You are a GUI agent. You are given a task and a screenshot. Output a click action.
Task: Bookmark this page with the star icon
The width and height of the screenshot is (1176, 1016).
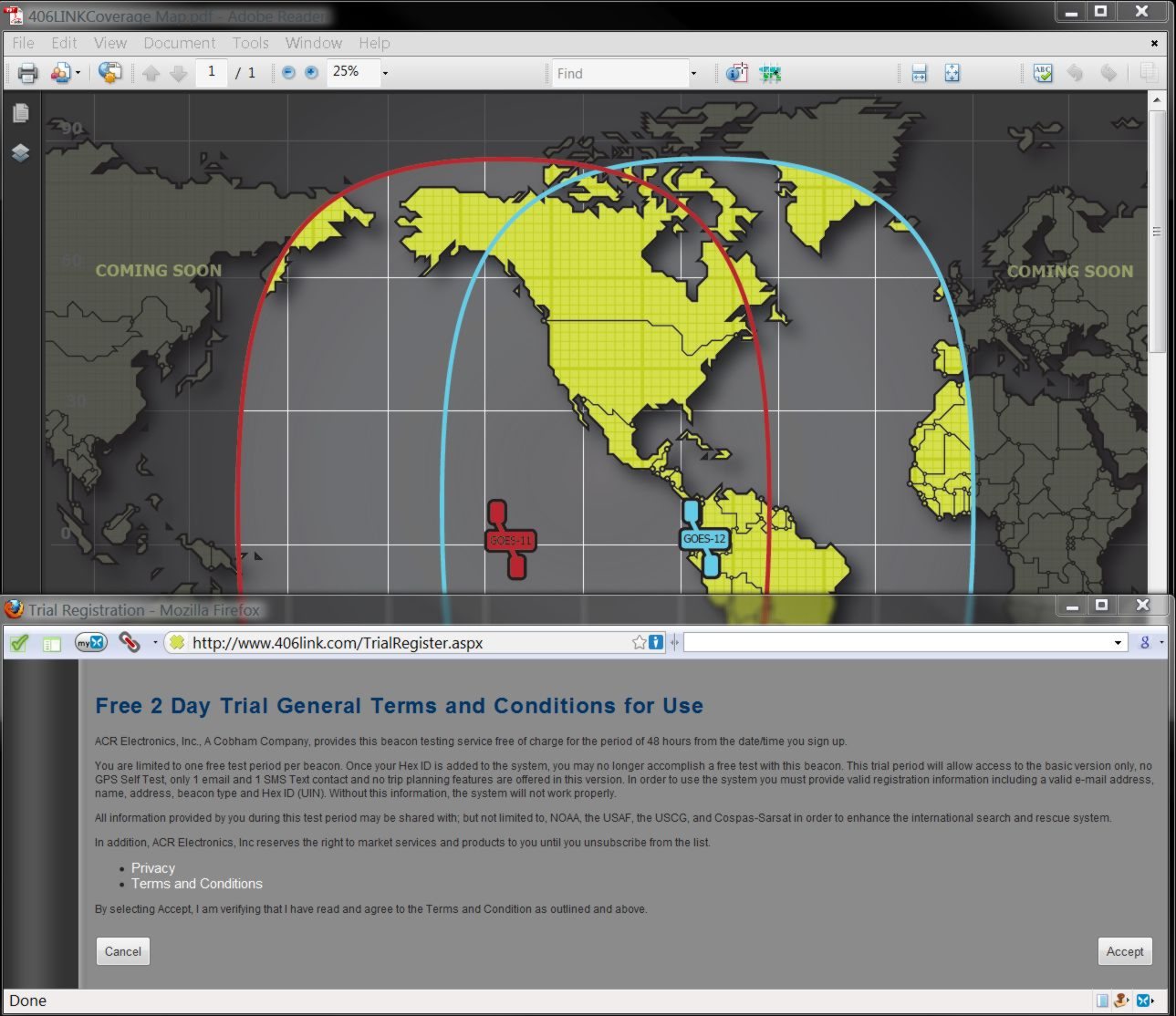pos(640,643)
